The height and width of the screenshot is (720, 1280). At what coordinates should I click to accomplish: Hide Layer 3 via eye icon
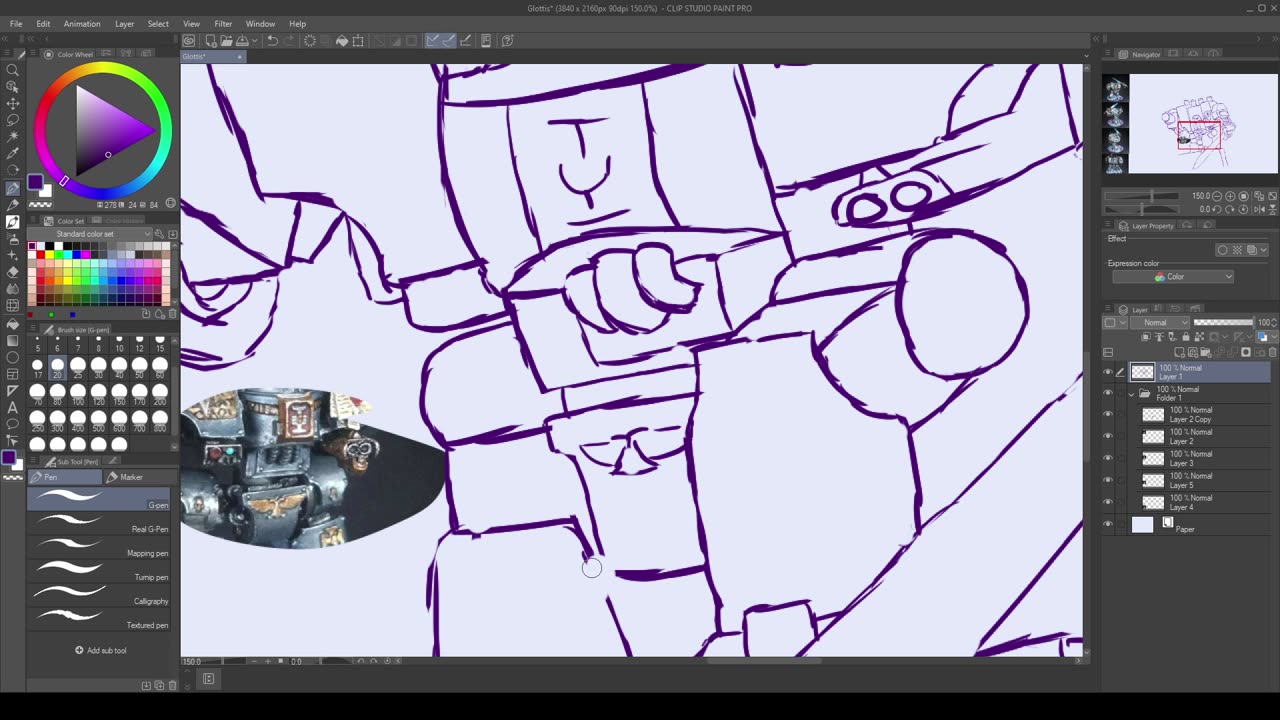[1107, 458]
